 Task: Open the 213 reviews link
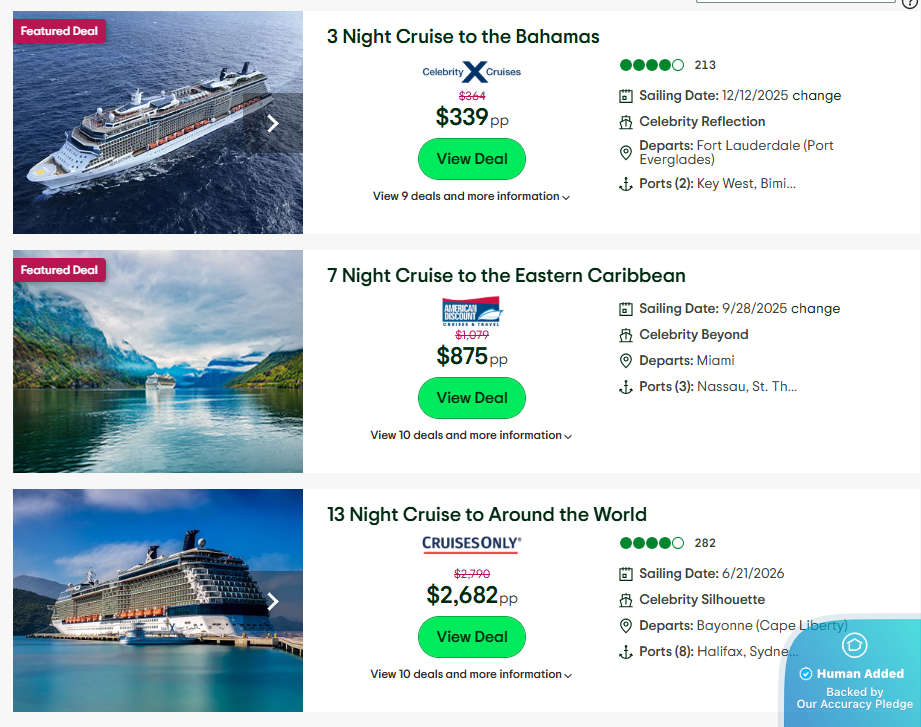(x=704, y=64)
